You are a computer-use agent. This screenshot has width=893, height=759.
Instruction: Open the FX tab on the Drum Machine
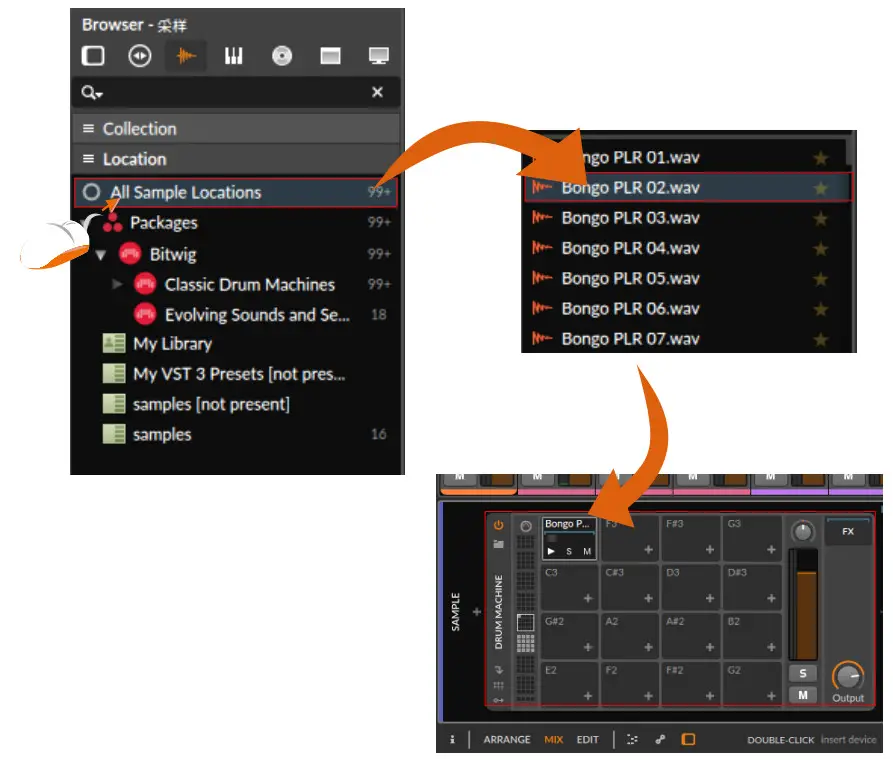point(849,530)
